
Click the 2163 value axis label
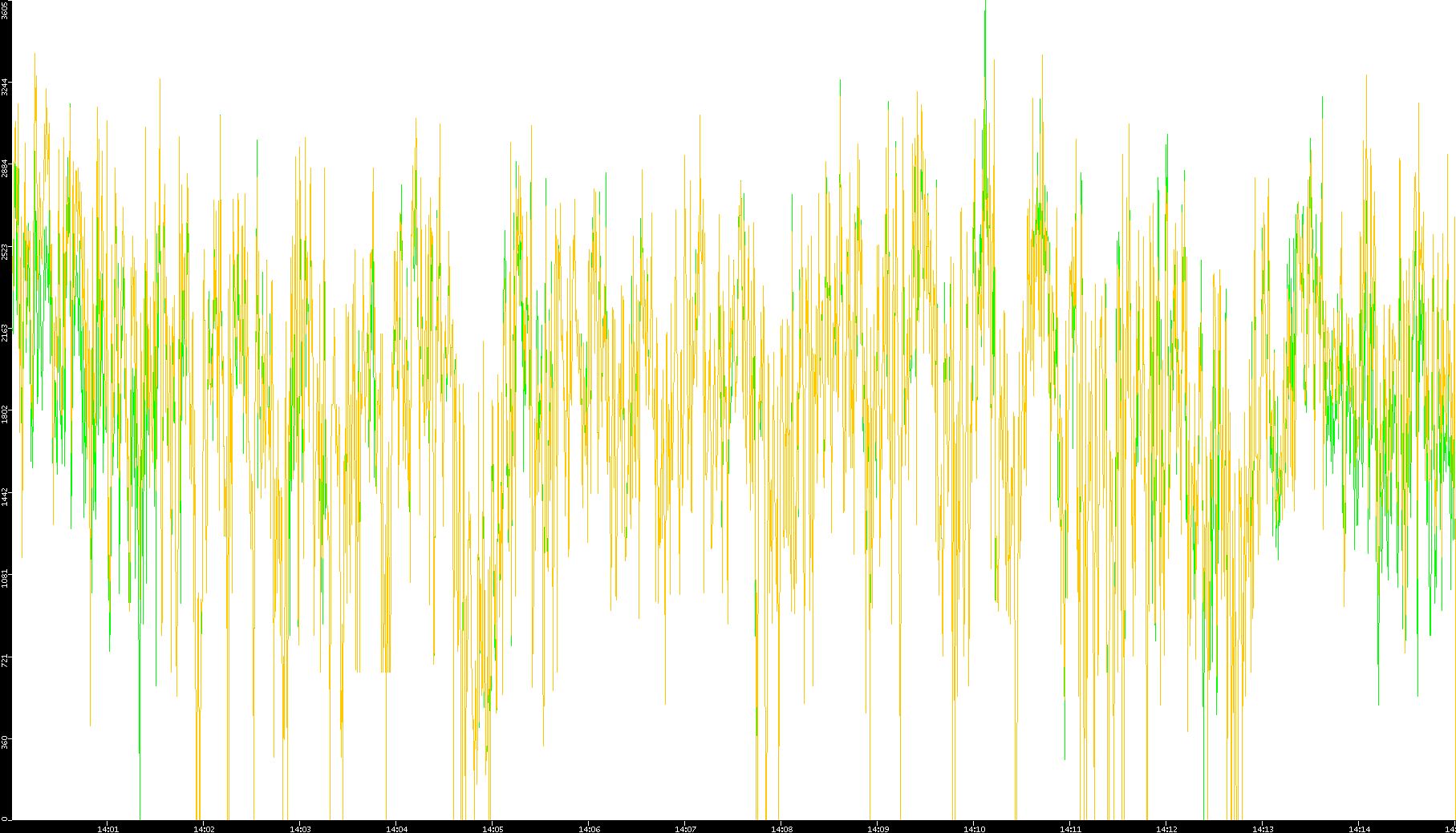pyautogui.click(x=5, y=333)
